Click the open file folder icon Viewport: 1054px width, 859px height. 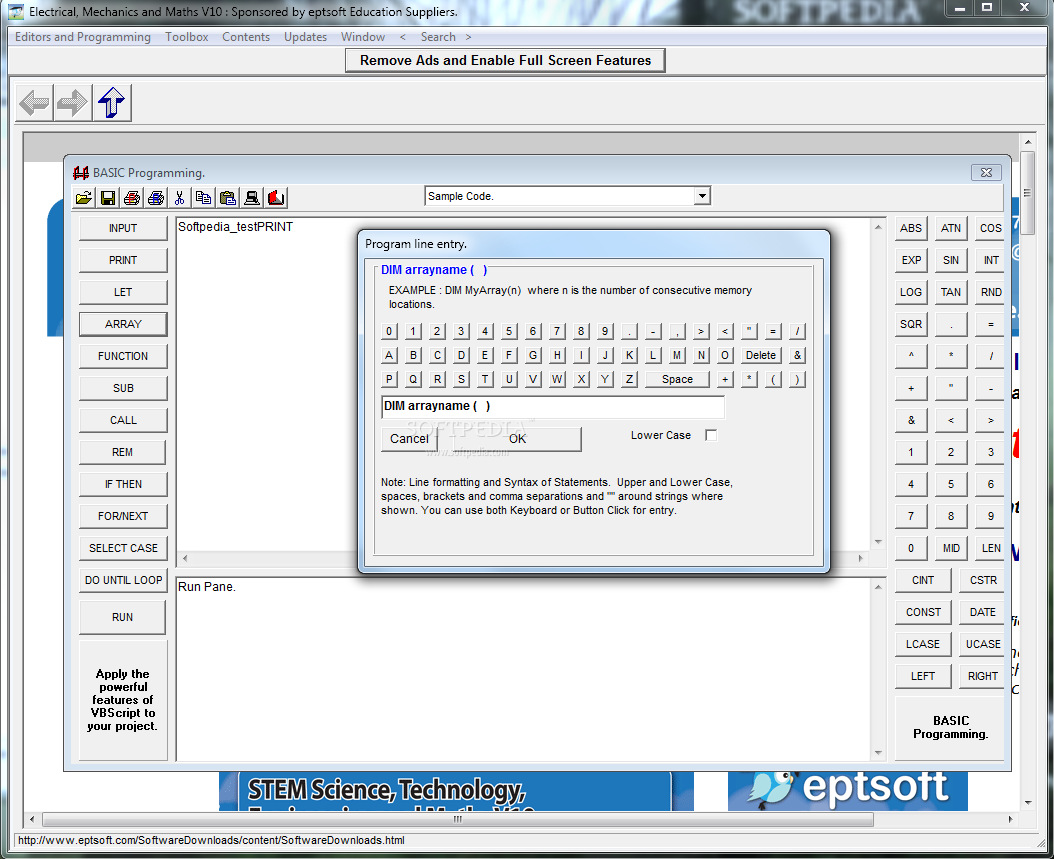click(x=84, y=198)
